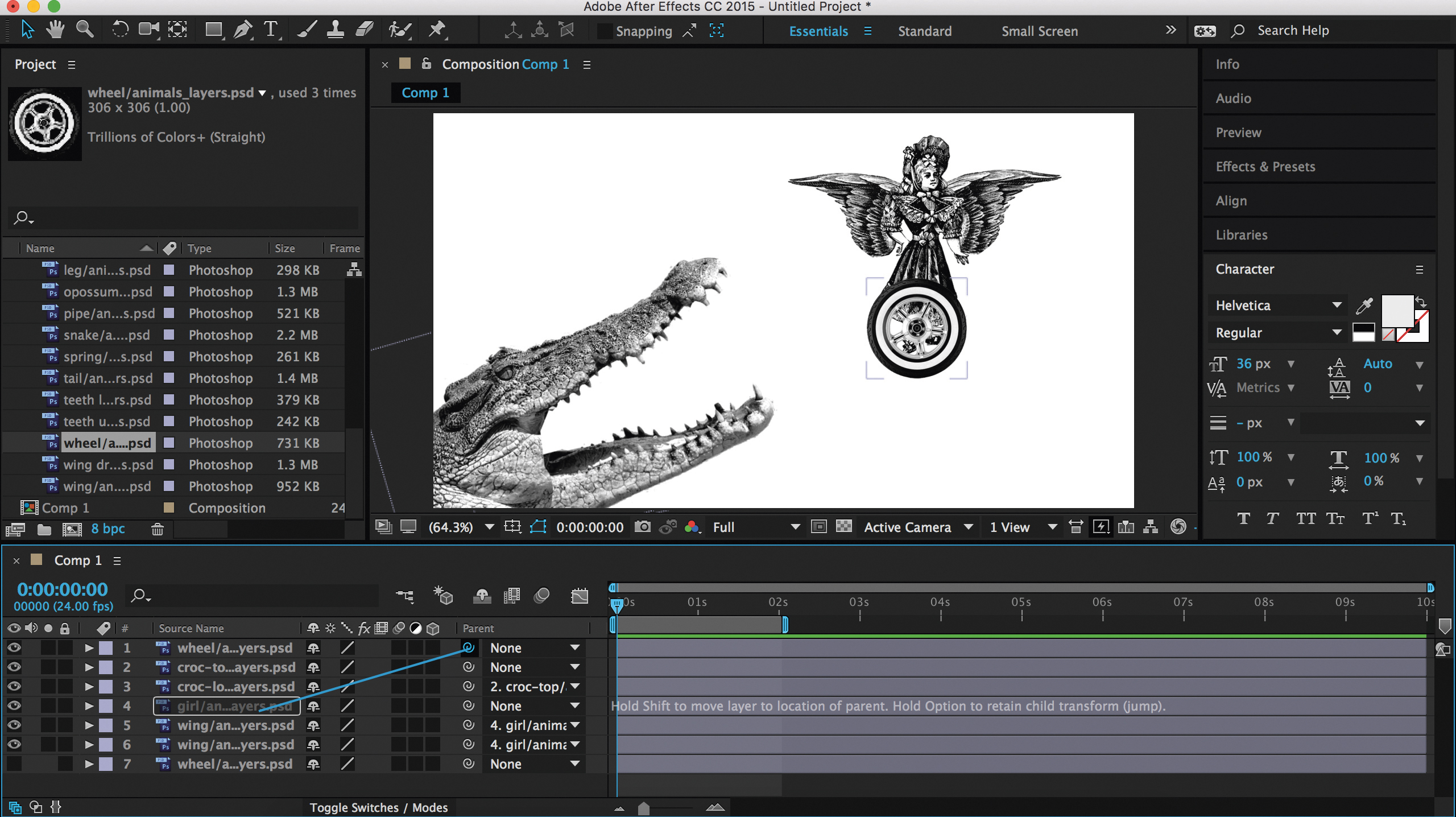Select the Clone Stamp tool

coord(335,30)
